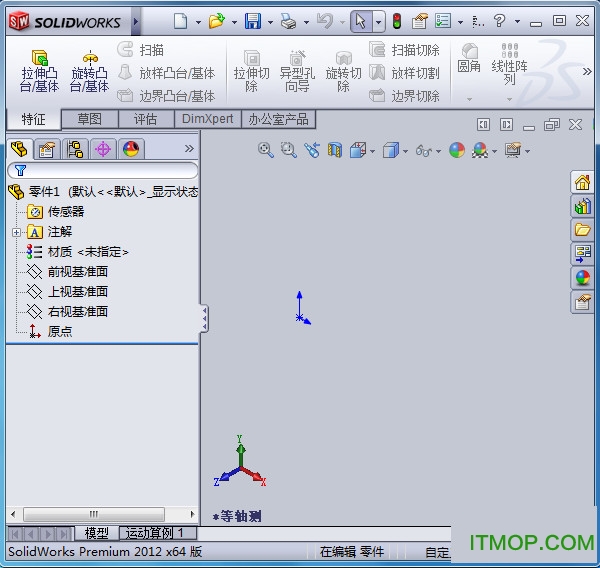Switch to 草图 tab
This screenshot has width=600, height=568.
tap(90, 119)
